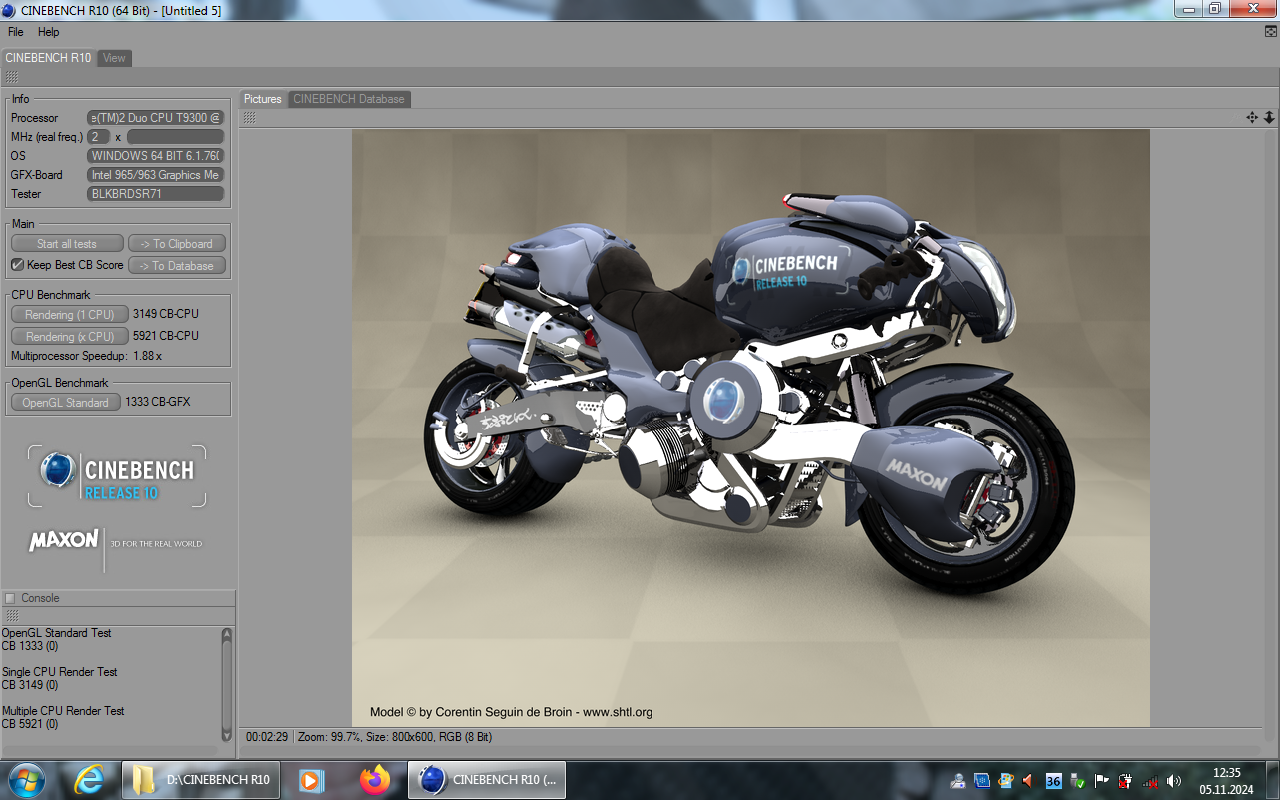Click the system volume speaker tray icon

click(x=1174, y=781)
